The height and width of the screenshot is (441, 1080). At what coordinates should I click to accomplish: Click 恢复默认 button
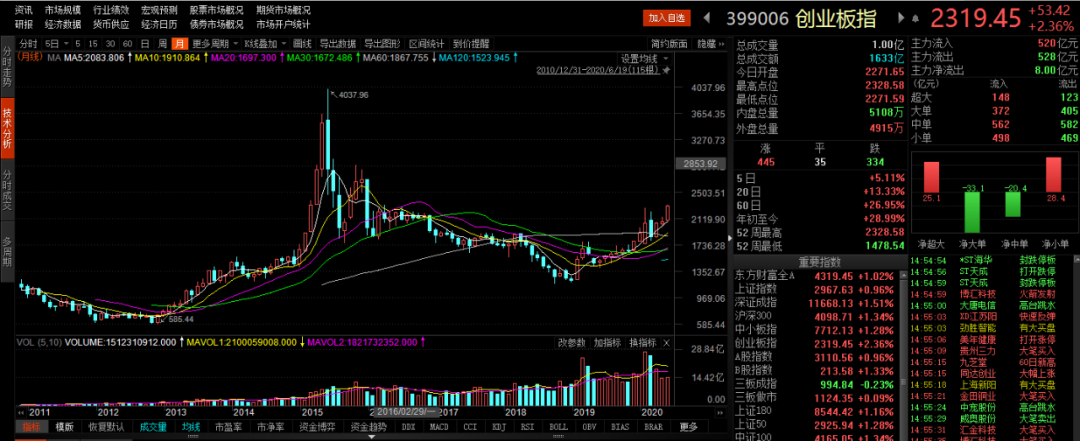click(107, 427)
